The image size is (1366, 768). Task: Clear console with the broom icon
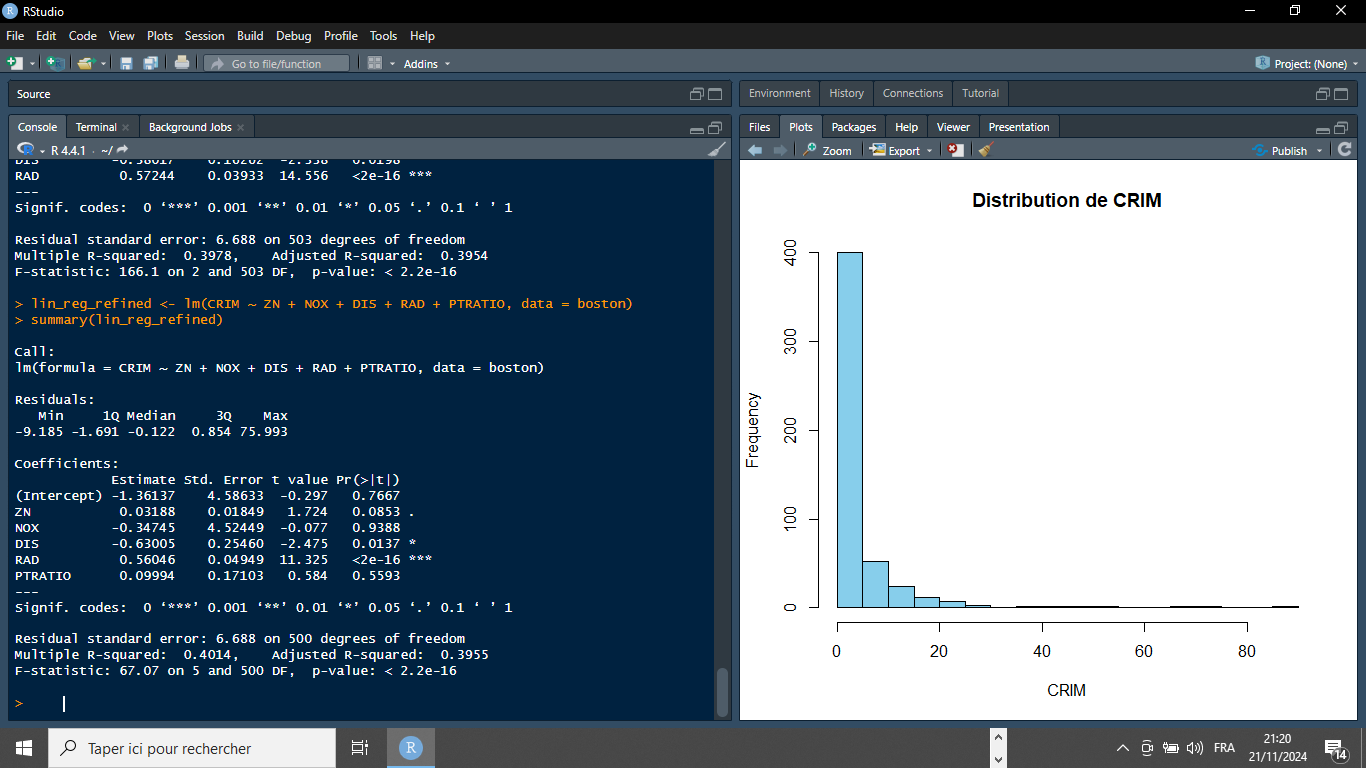(x=717, y=149)
